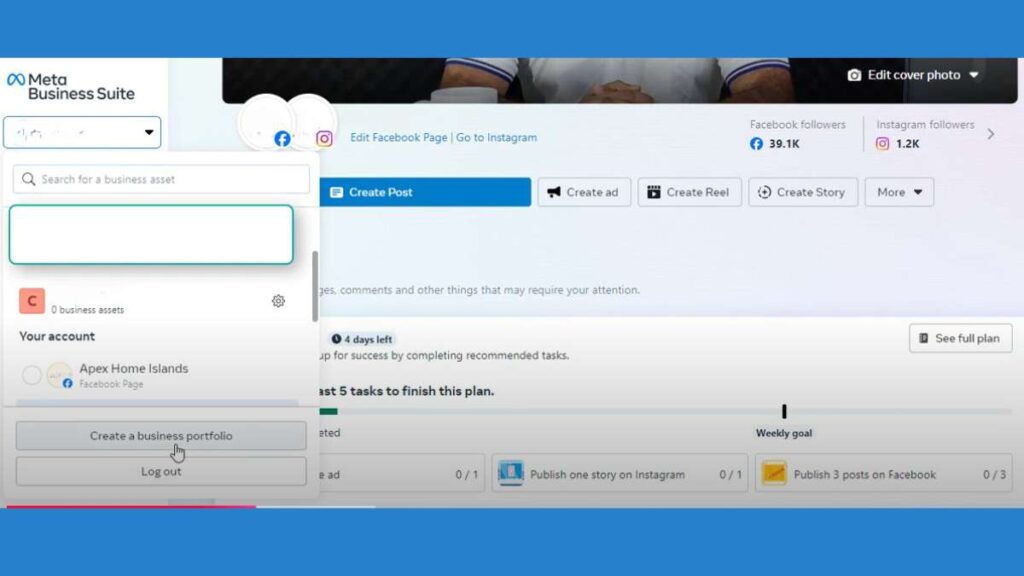Viewport: 1024px width, 576px height.
Task: Open settings gear for business portfolio
Action: 278,301
